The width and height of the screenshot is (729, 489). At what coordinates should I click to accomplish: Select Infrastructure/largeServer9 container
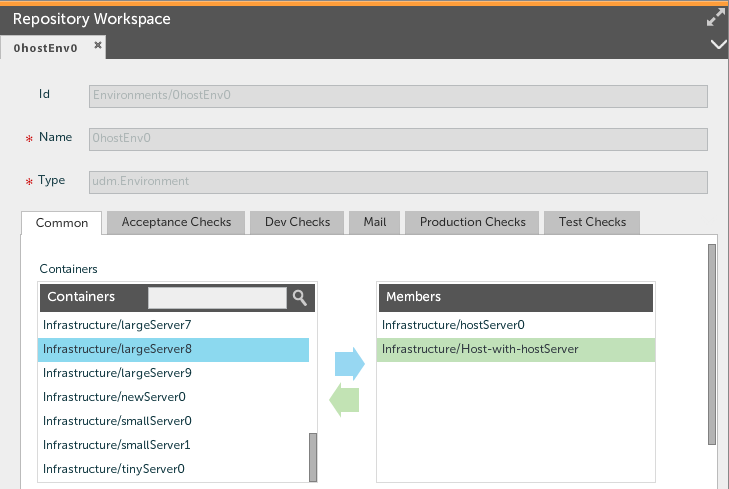(x=117, y=373)
